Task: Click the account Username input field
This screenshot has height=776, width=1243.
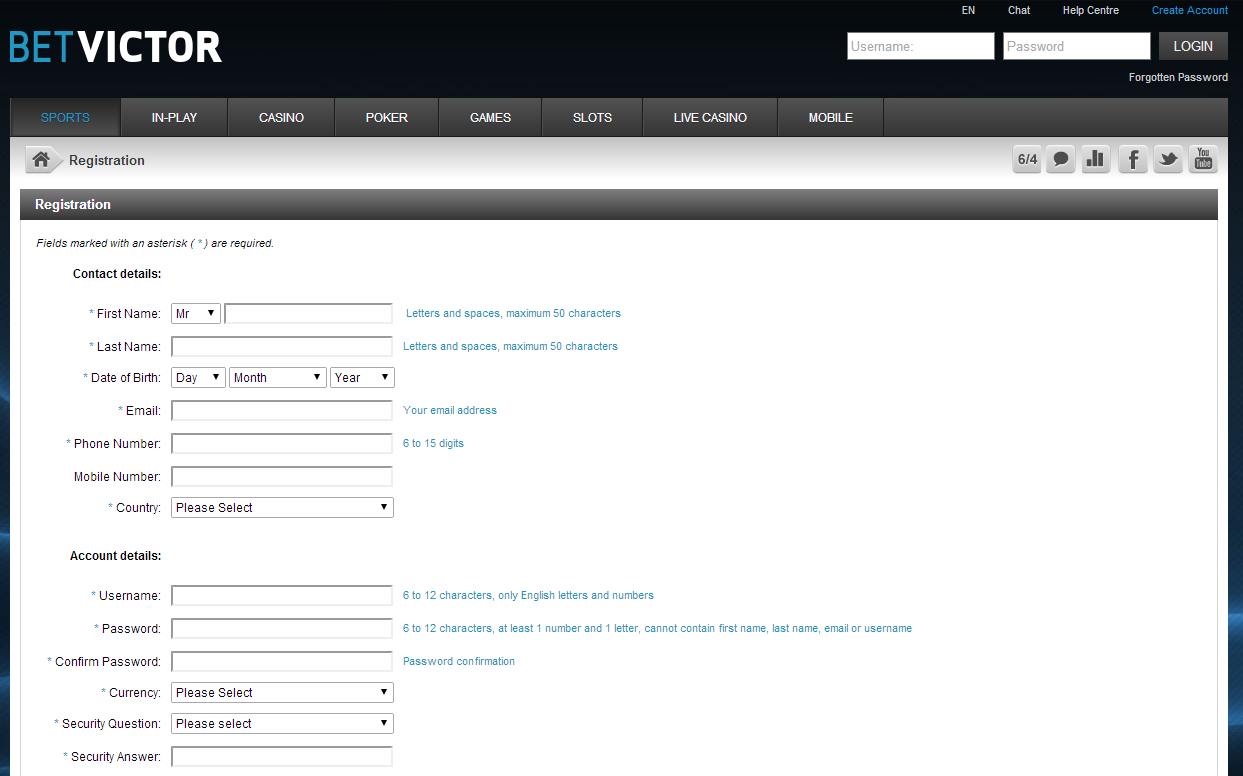Action: [282, 596]
